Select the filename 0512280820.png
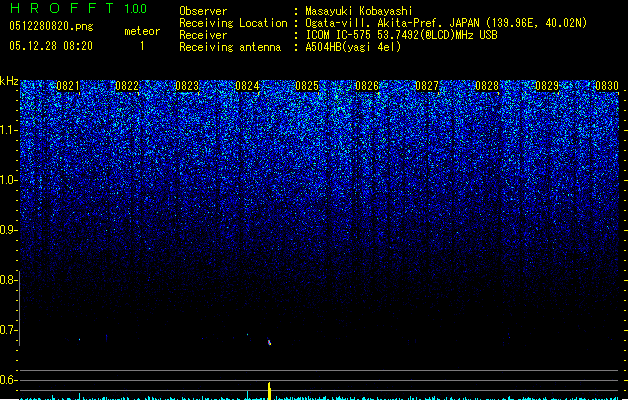Image resolution: width=629 pixels, height=400 pixels. pyautogui.click(x=51, y=26)
